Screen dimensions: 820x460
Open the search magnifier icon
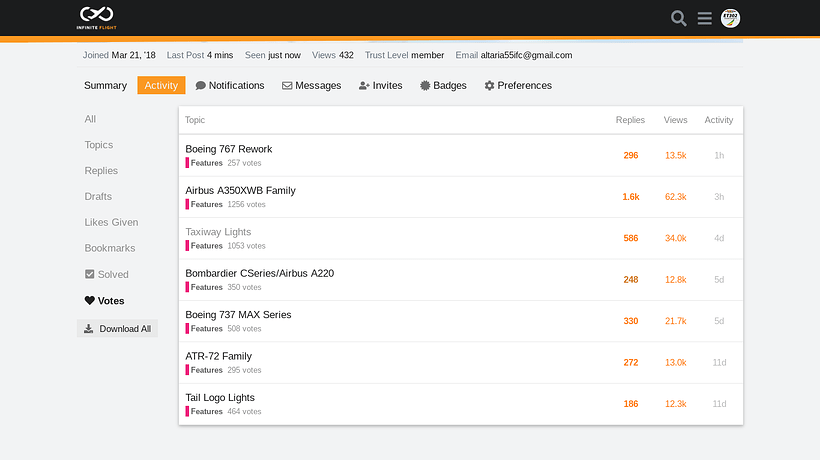(x=678, y=18)
